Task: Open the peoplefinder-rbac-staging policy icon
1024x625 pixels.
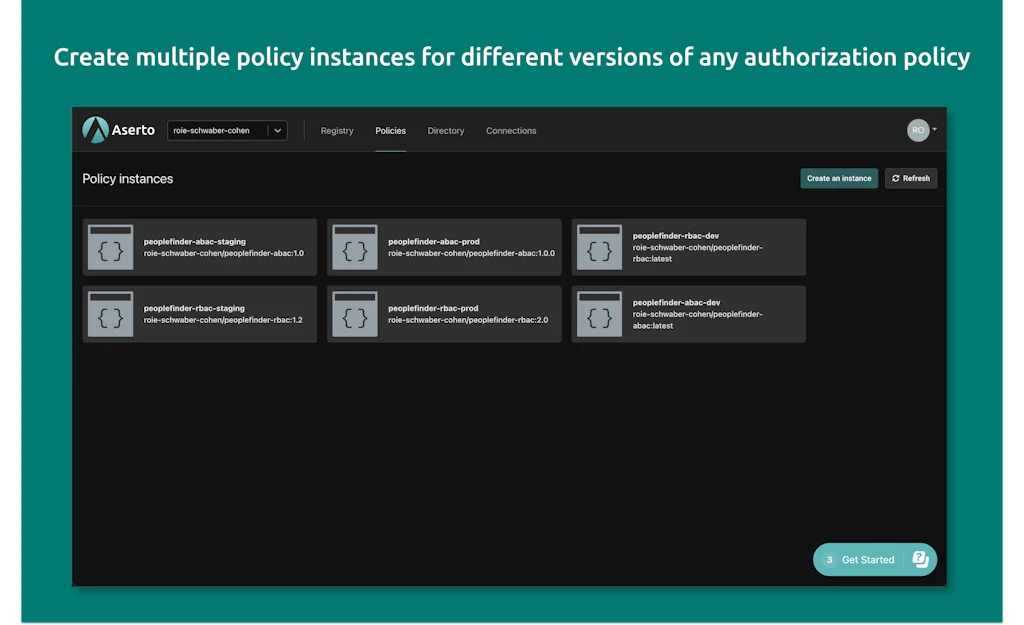Action: [110, 314]
